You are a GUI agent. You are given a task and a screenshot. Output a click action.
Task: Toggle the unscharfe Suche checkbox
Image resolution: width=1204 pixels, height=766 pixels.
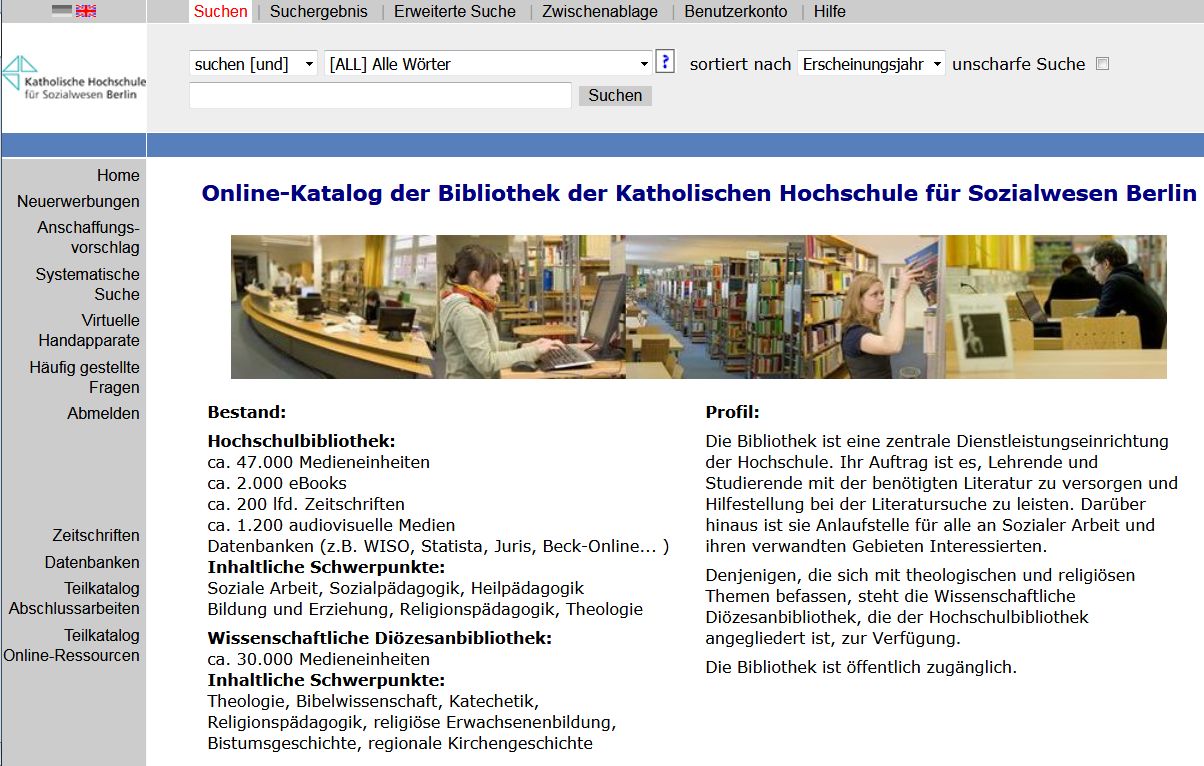click(1102, 64)
